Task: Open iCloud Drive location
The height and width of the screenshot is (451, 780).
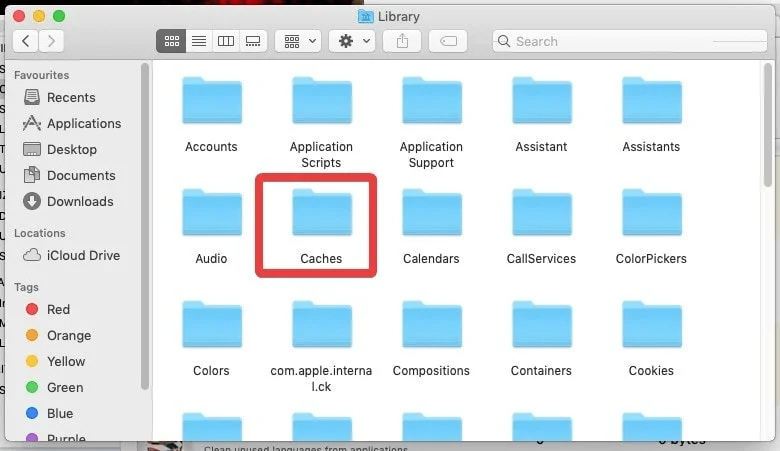Action: [x=83, y=255]
